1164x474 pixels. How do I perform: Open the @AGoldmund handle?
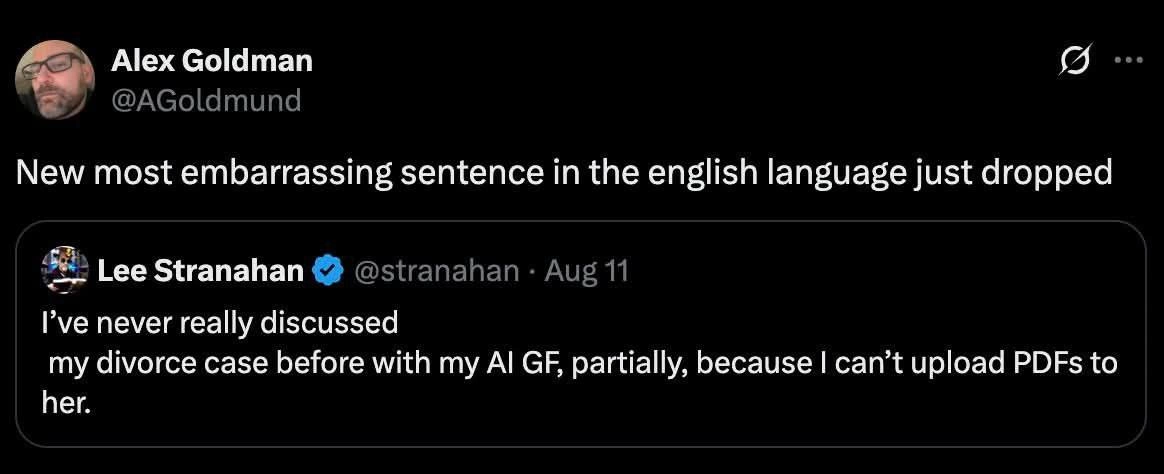click(x=206, y=99)
